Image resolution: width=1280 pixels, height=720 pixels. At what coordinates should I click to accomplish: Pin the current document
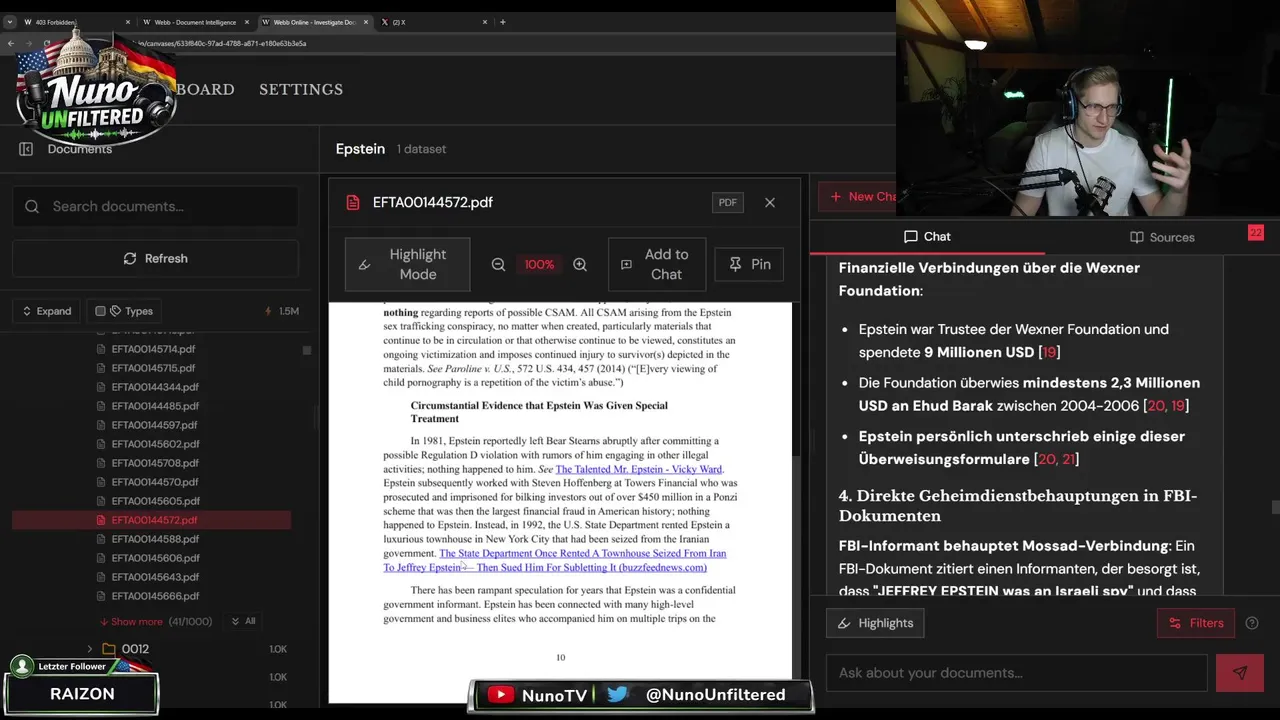[x=749, y=265]
